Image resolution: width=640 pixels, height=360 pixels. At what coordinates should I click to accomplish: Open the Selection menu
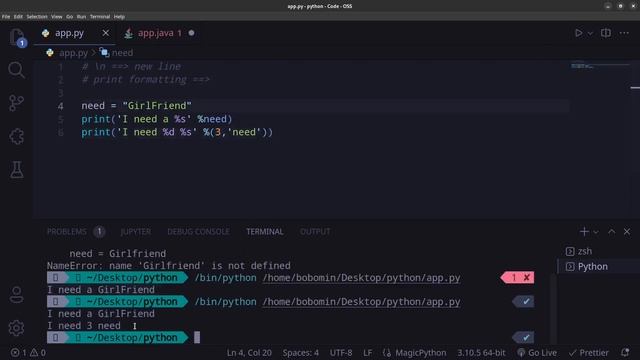pyautogui.click(x=37, y=17)
